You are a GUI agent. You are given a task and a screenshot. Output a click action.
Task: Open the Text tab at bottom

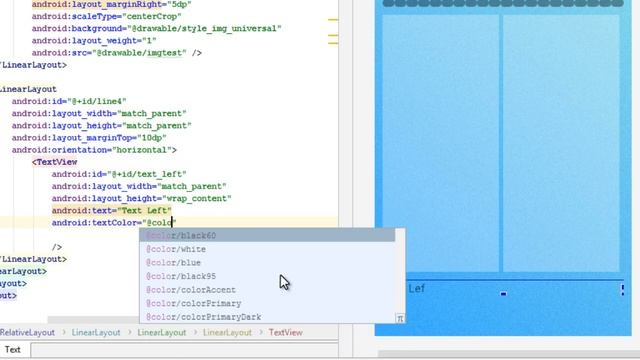(x=13, y=349)
